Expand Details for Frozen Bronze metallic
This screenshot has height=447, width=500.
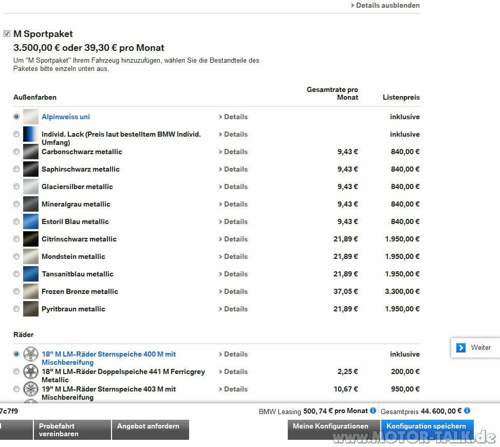(233, 292)
